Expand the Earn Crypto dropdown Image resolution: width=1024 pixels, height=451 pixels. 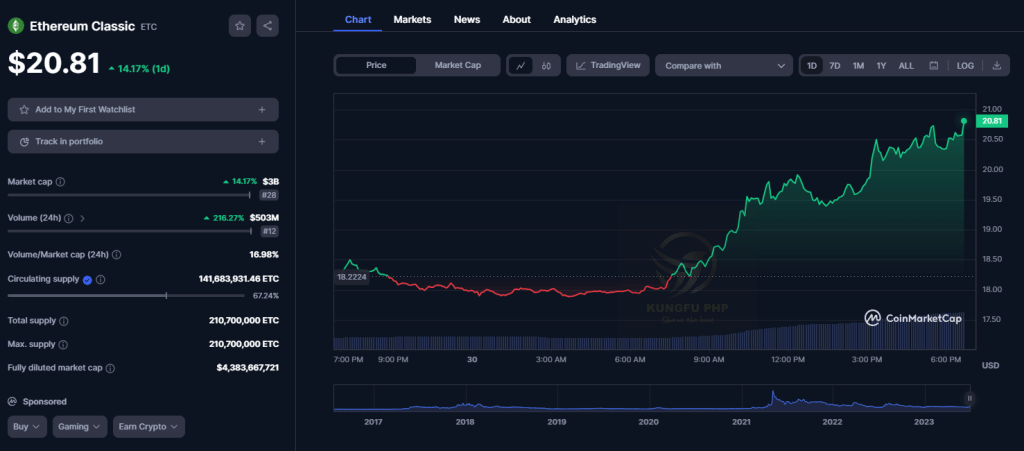pyautogui.click(x=149, y=427)
